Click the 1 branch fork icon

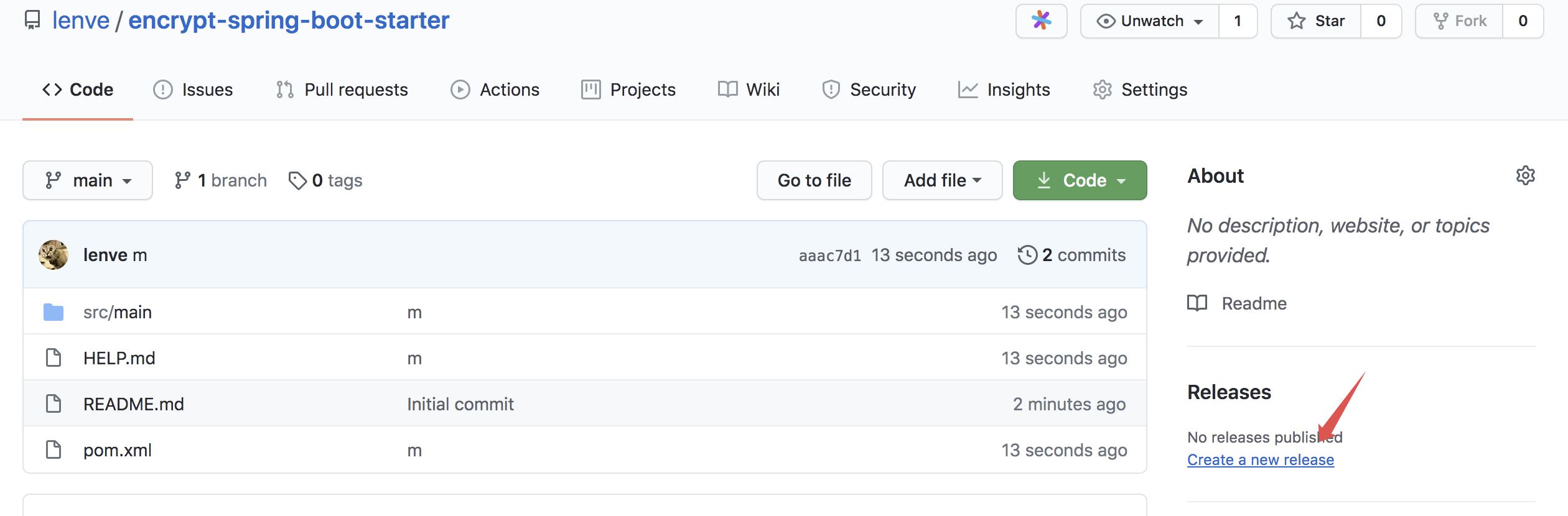coord(182,180)
